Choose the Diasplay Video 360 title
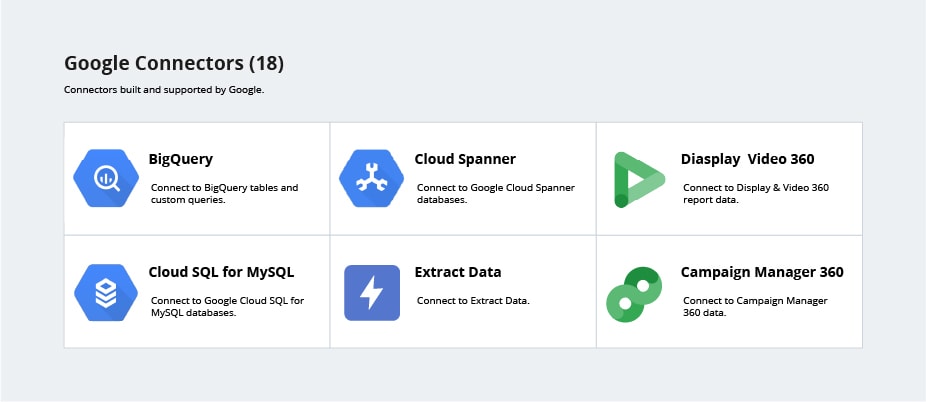 (x=747, y=159)
